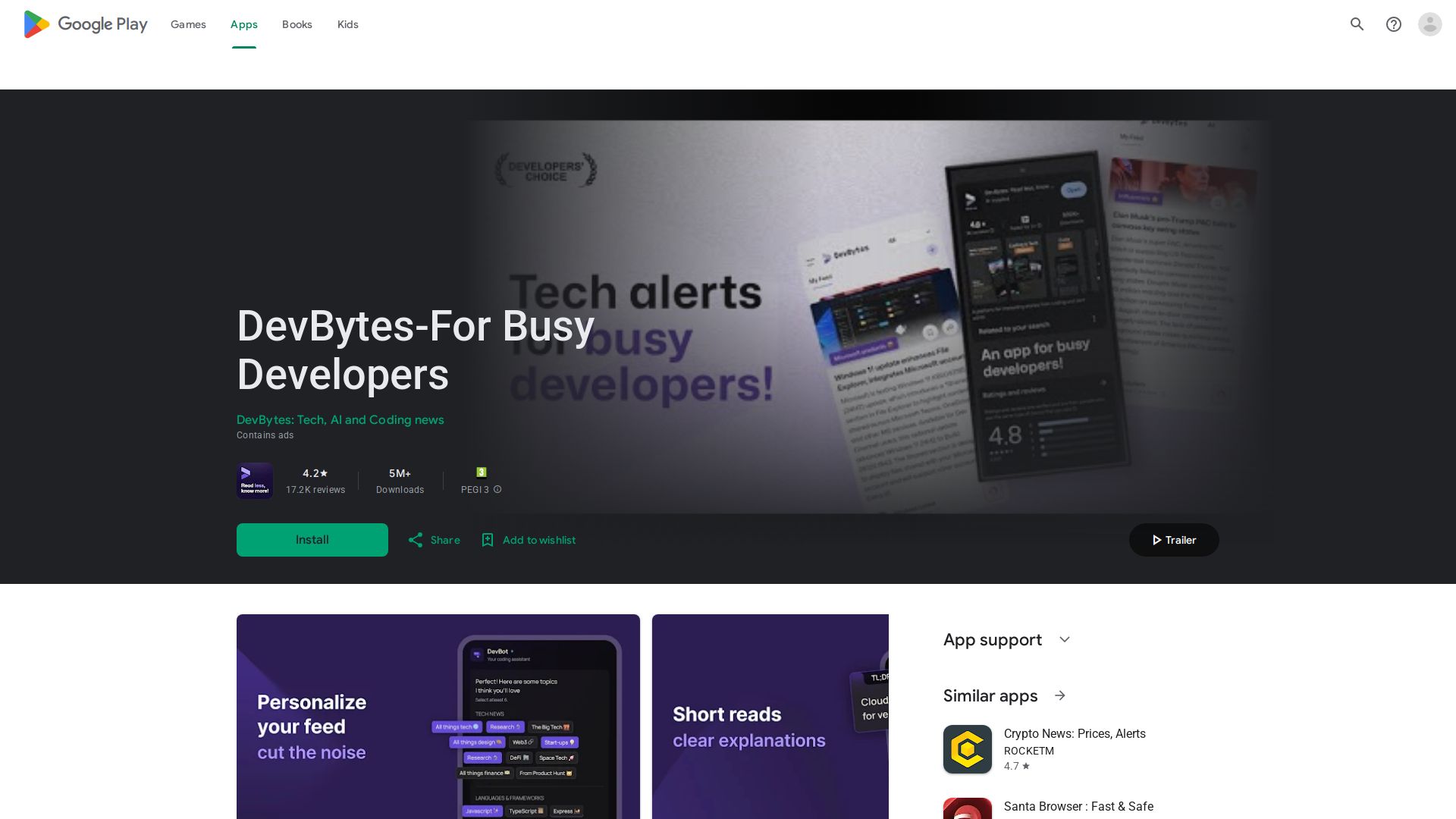Image resolution: width=1456 pixels, height=819 pixels.
Task: Share this app
Action: (434, 540)
